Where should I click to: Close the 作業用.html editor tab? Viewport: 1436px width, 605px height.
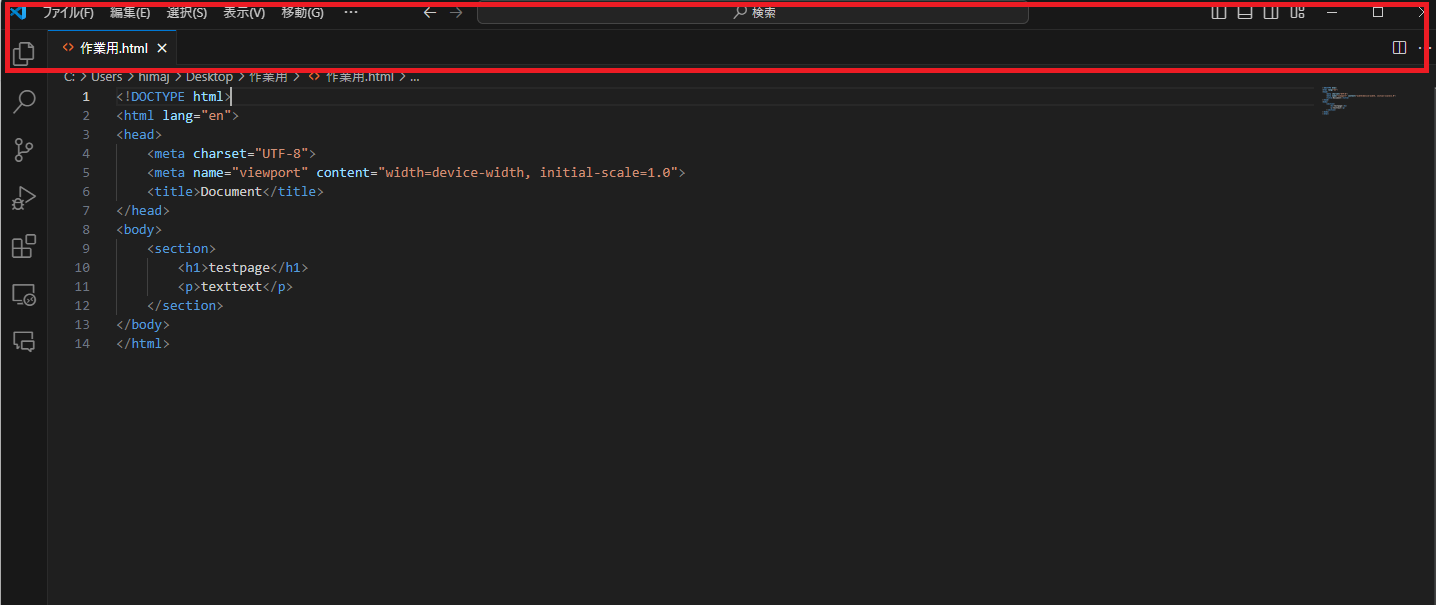point(162,48)
